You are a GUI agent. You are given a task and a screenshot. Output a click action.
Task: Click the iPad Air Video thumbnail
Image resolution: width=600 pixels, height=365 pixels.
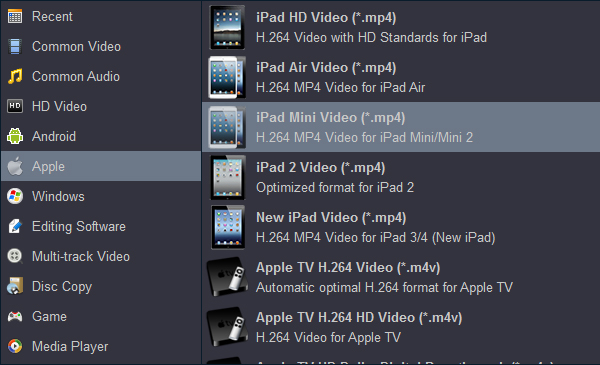pos(227,77)
